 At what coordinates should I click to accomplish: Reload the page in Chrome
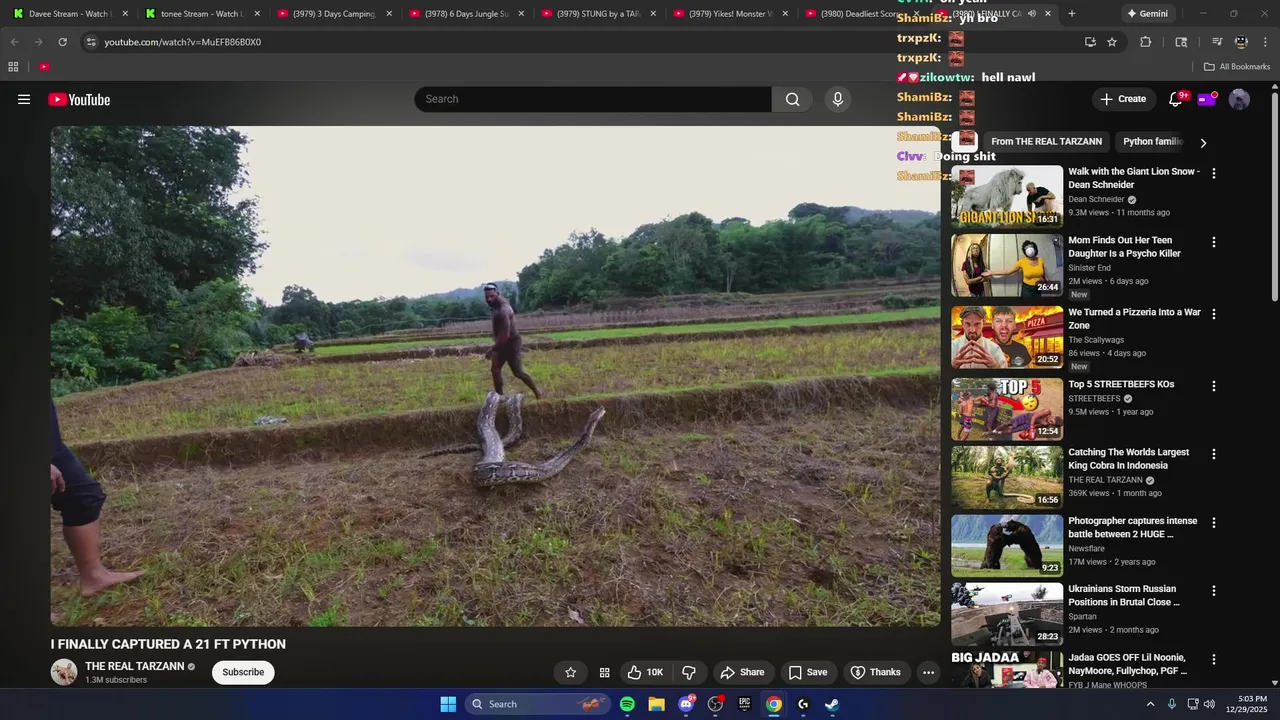(x=62, y=42)
